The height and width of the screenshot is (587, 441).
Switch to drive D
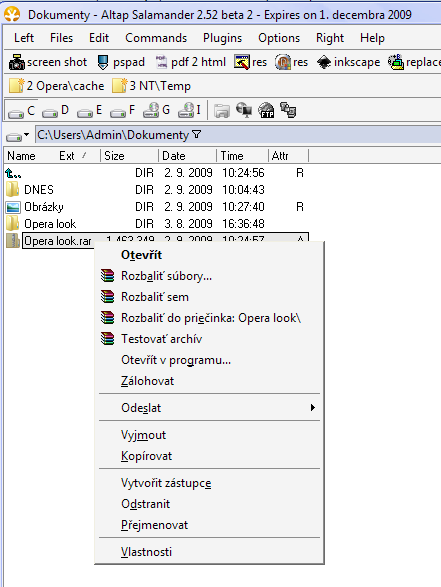coord(55,110)
